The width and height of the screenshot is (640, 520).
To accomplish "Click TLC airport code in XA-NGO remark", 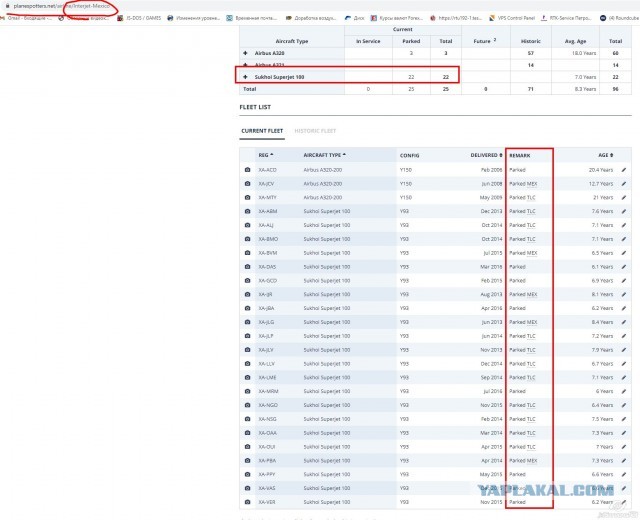I will click(x=531, y=405).
